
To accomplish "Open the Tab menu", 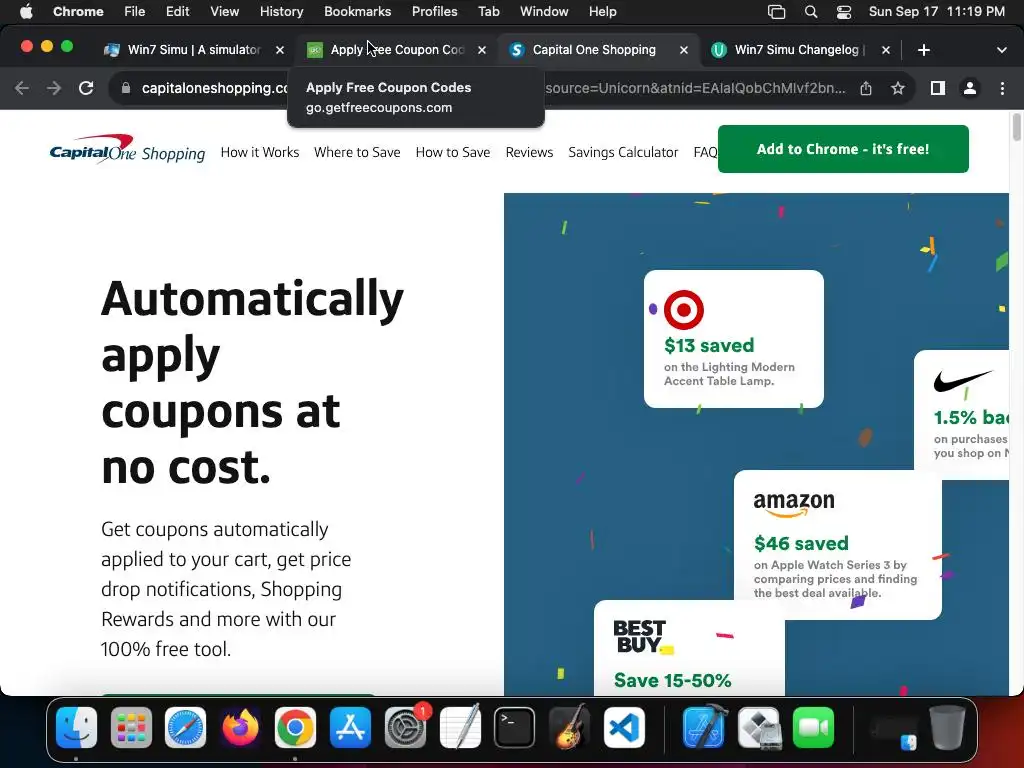I will pos(488,12).
